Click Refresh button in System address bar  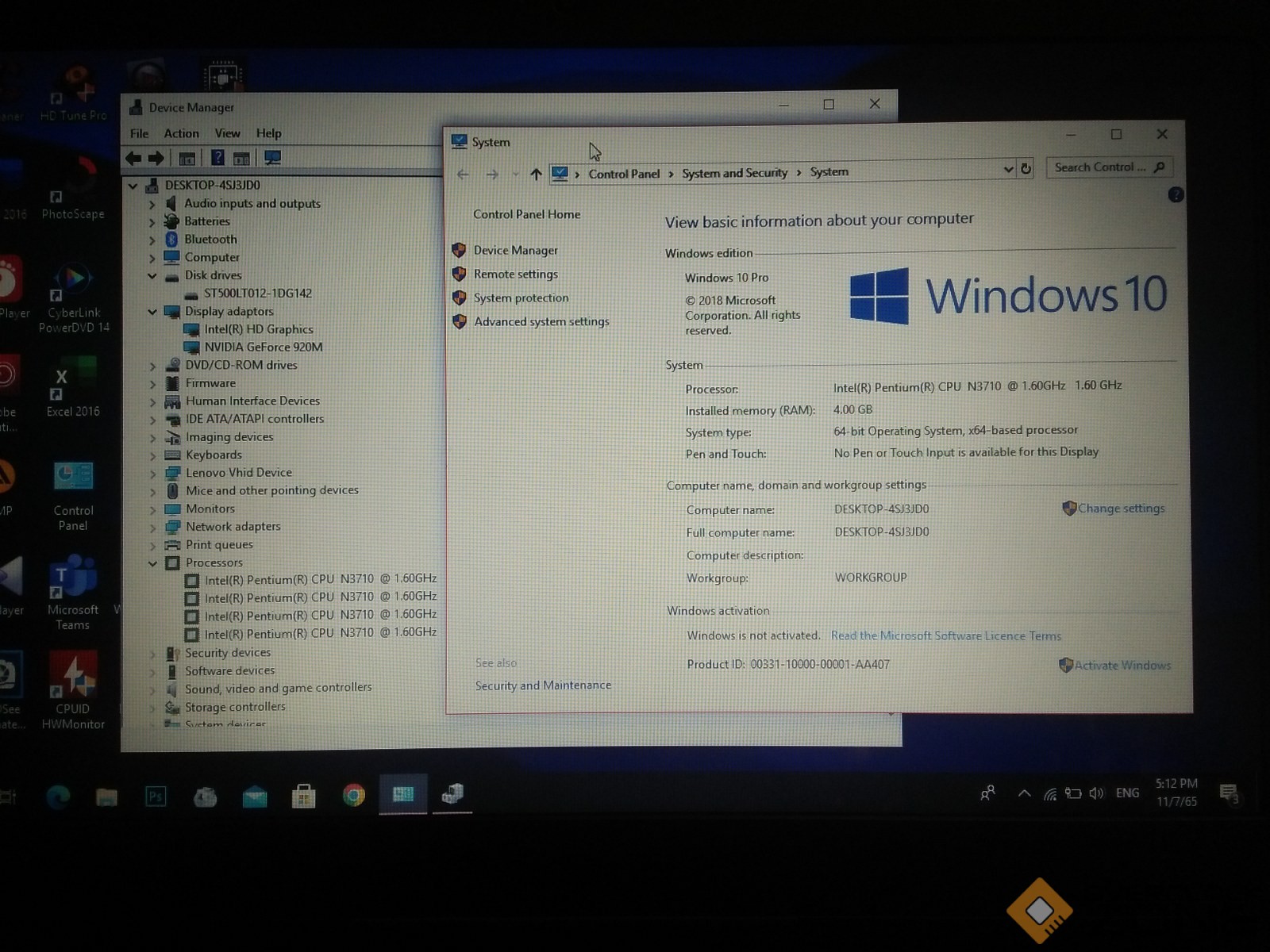point(1026,169)
